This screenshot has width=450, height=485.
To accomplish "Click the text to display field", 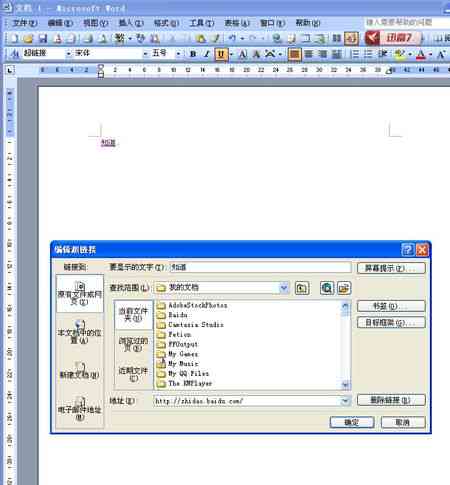I will coord(260,267).
